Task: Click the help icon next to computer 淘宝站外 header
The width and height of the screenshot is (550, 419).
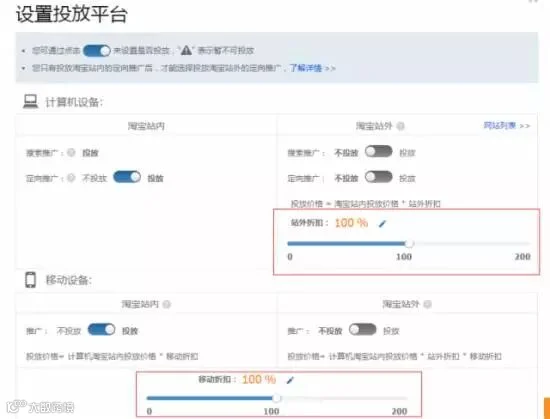Action: coord(400,126)
